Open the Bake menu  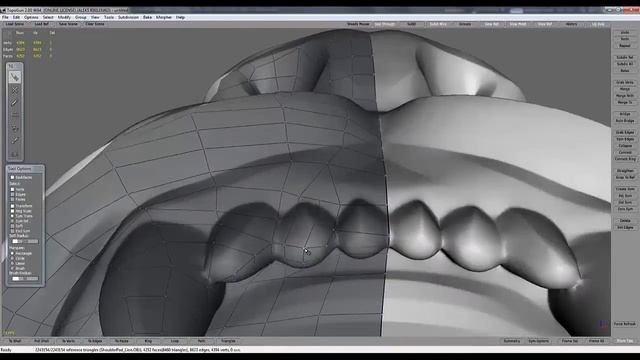coord(147,18)
